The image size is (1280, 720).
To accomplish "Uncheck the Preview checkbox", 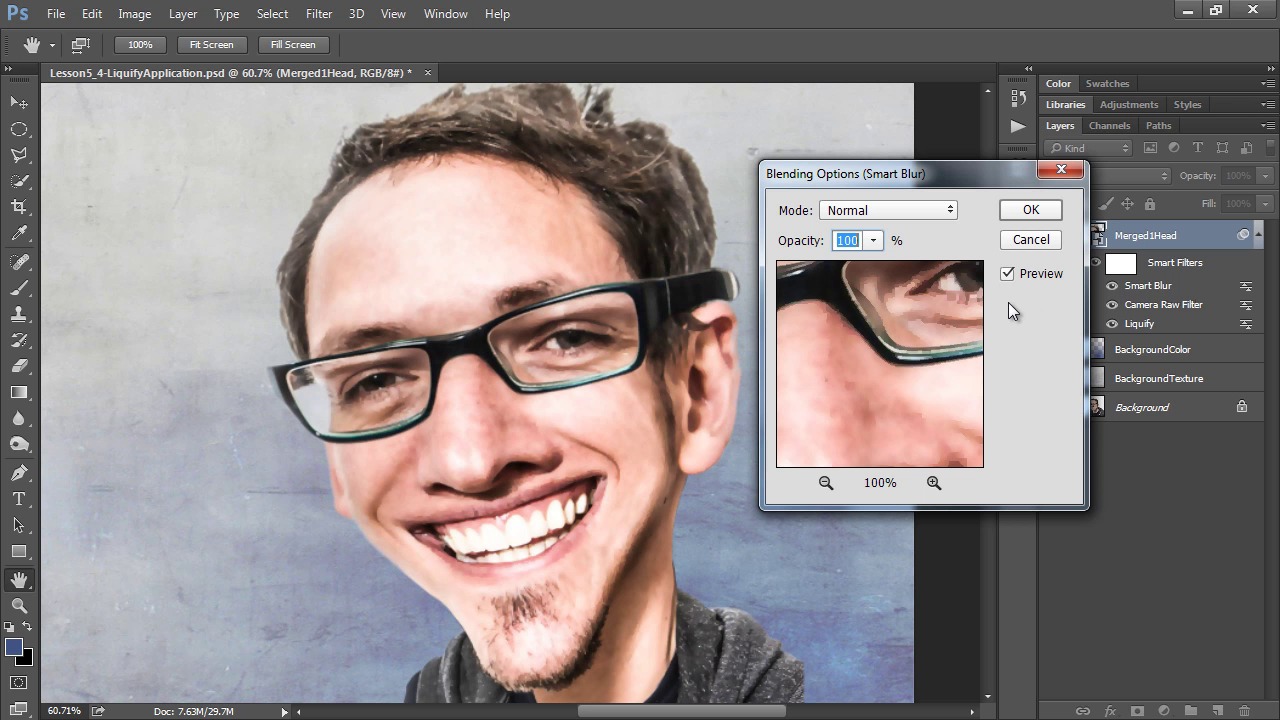I will click(1008, 274).
